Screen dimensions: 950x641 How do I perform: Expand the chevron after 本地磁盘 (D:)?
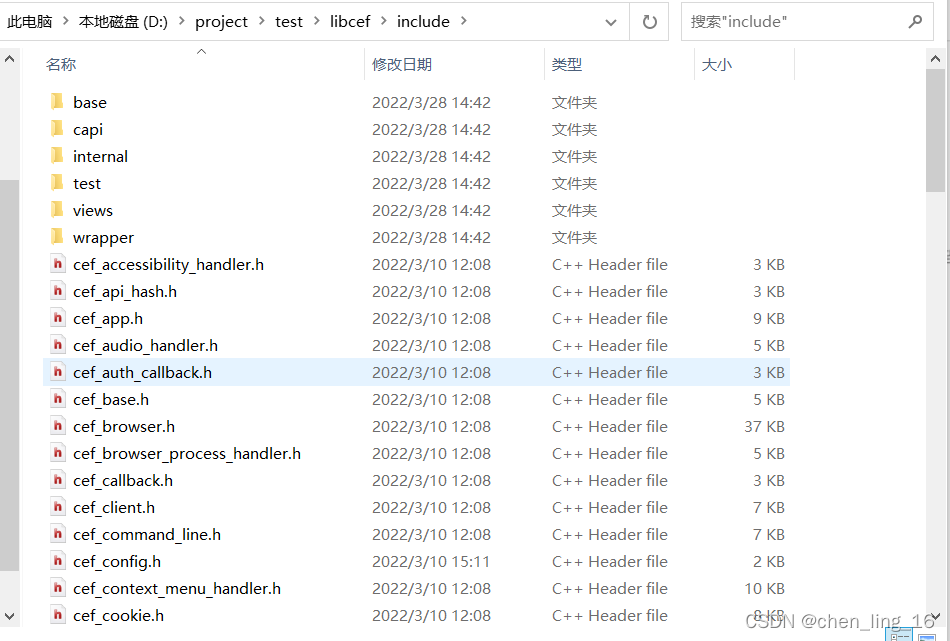[x=181, y=22]
